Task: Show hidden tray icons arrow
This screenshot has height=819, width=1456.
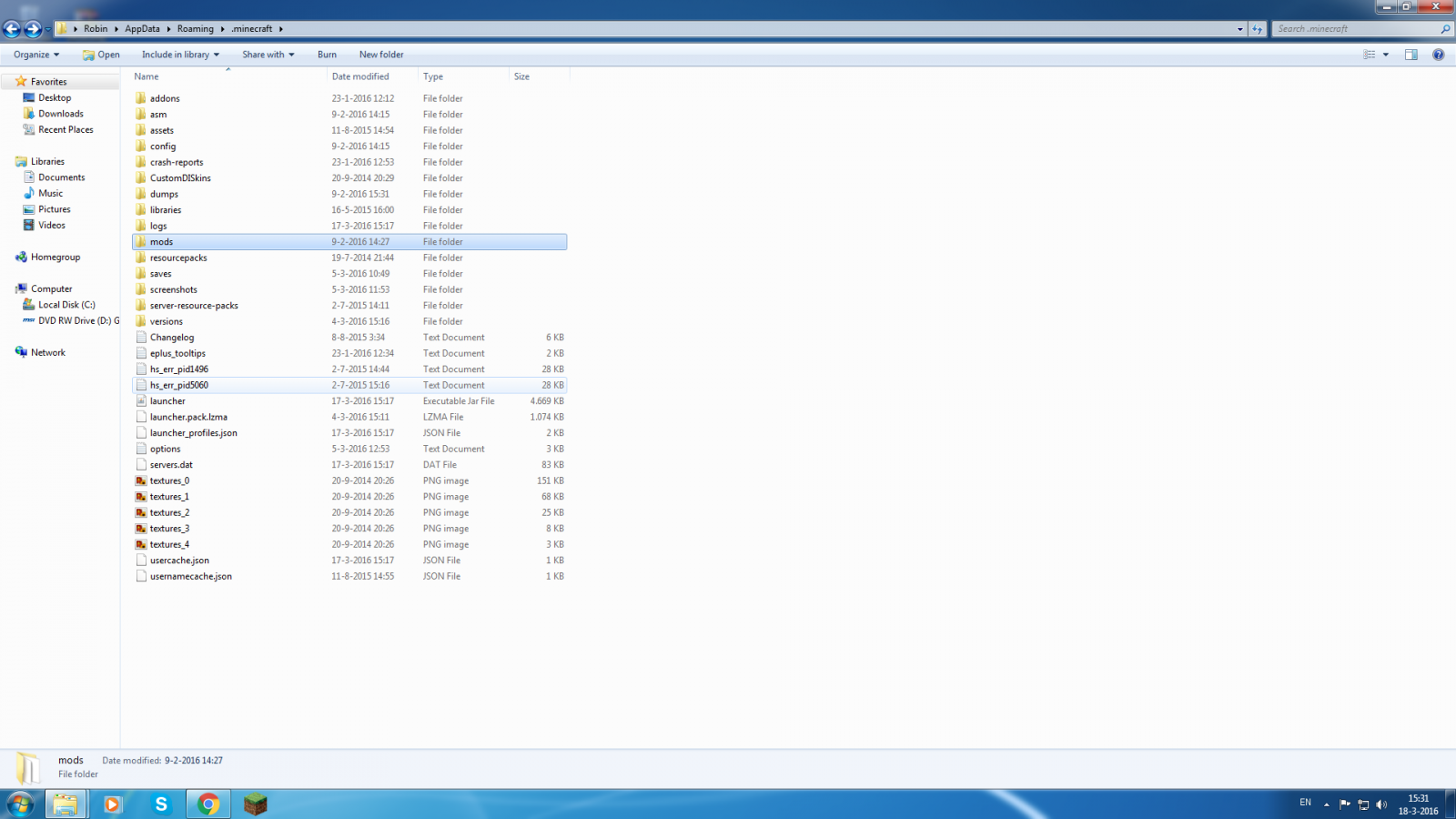Action: (1327, 804)
